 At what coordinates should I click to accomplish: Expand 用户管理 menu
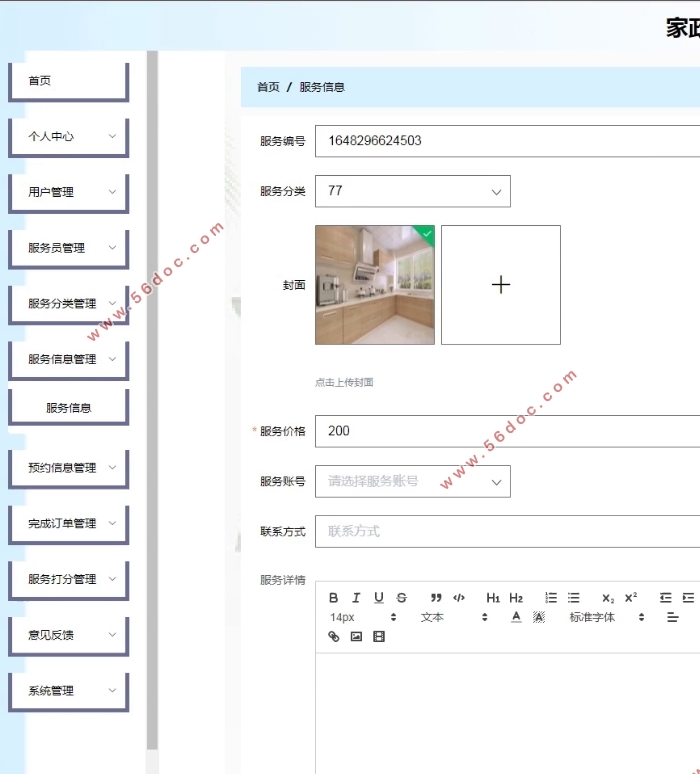coord(69,193)
